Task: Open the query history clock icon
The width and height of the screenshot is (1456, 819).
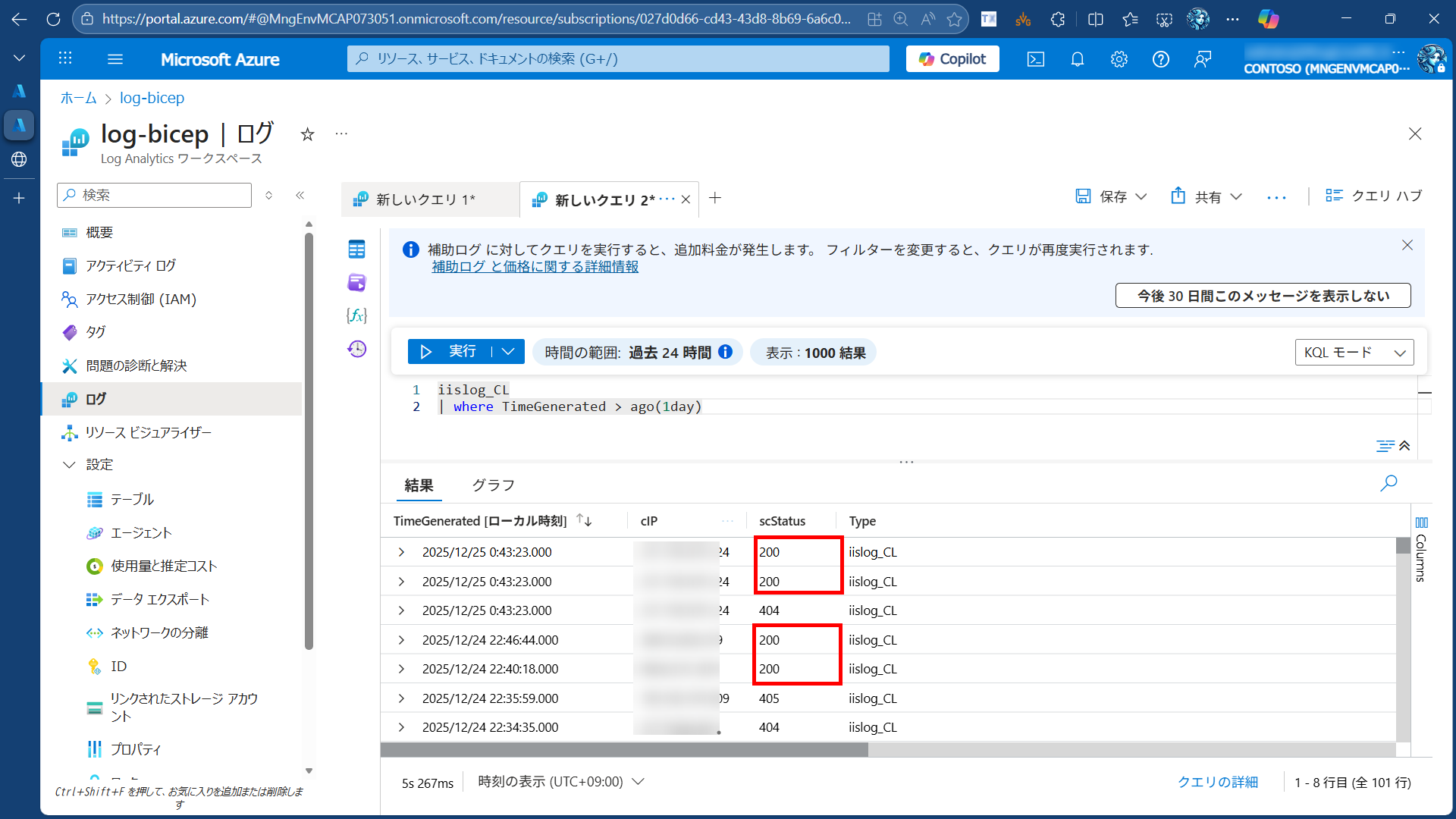Action: (x=356, y=349)
